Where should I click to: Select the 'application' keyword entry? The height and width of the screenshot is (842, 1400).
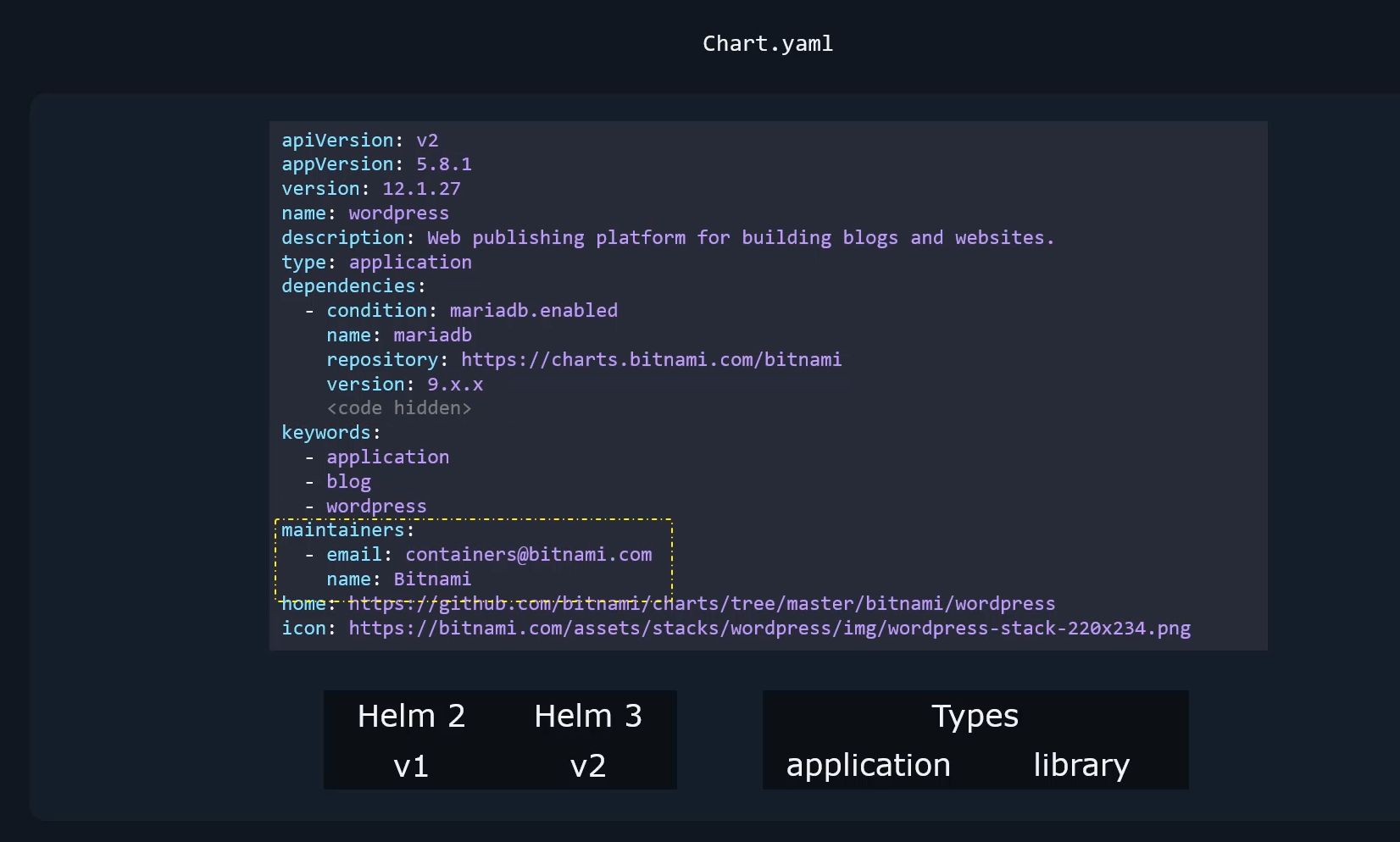(388, 457)
